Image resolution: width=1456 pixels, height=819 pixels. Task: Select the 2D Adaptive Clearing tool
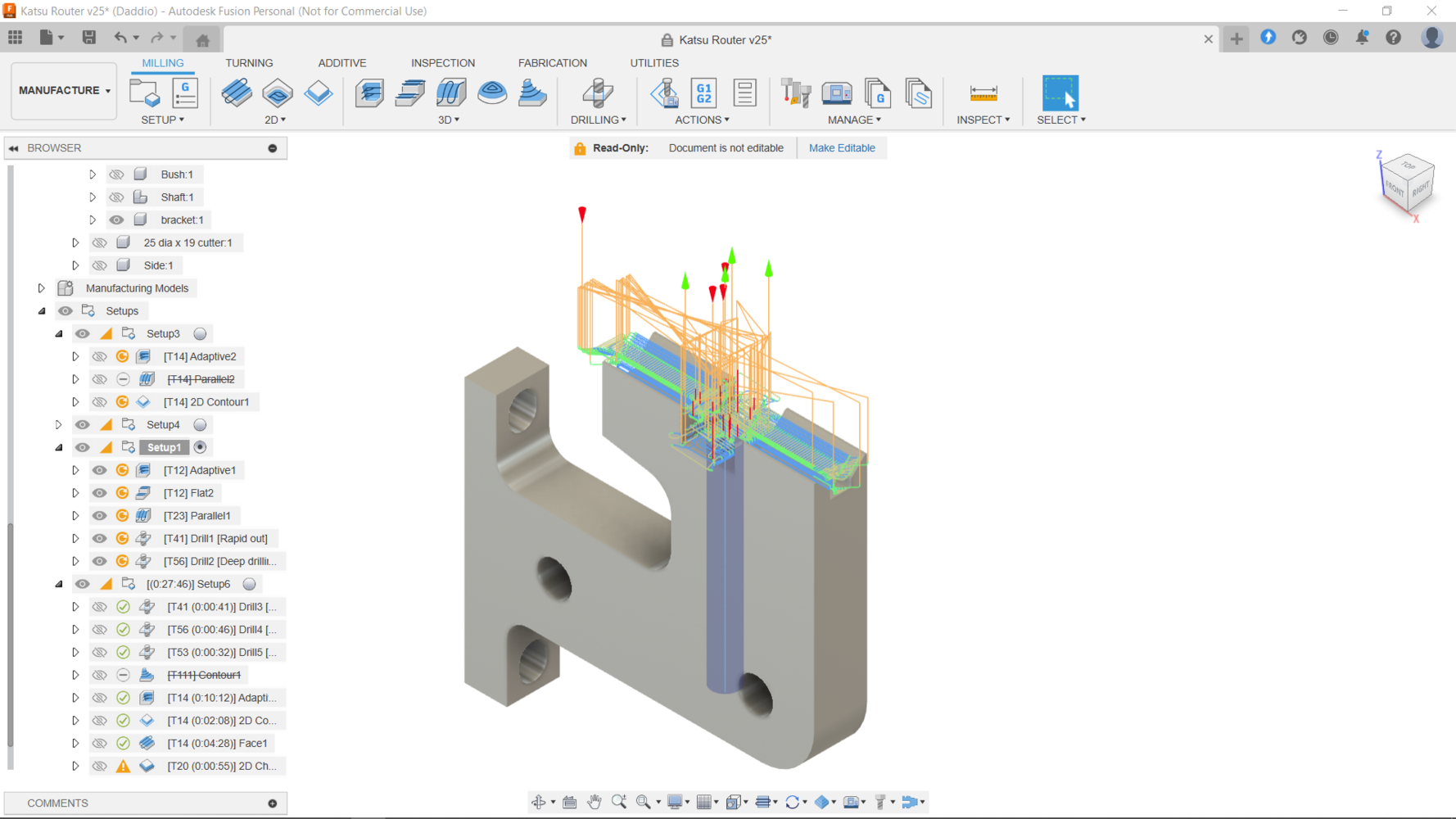coord(237,93)
